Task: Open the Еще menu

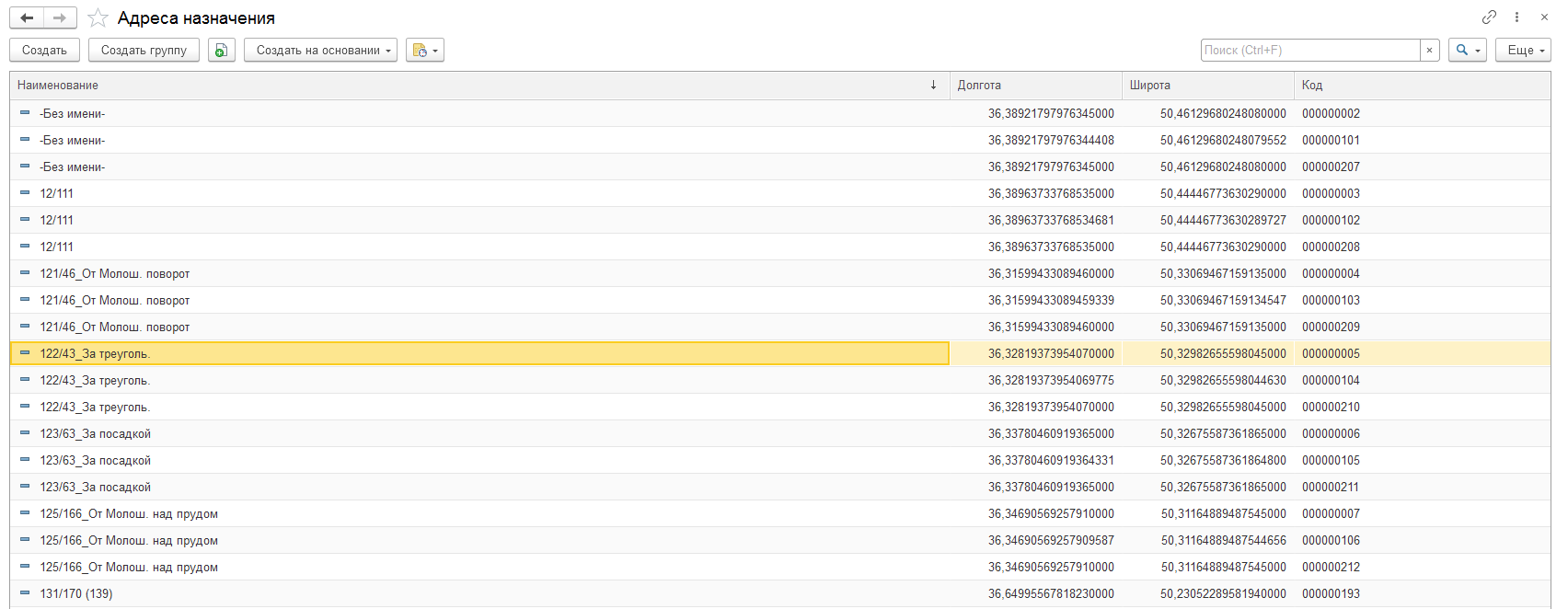Action: (1523, 51)
